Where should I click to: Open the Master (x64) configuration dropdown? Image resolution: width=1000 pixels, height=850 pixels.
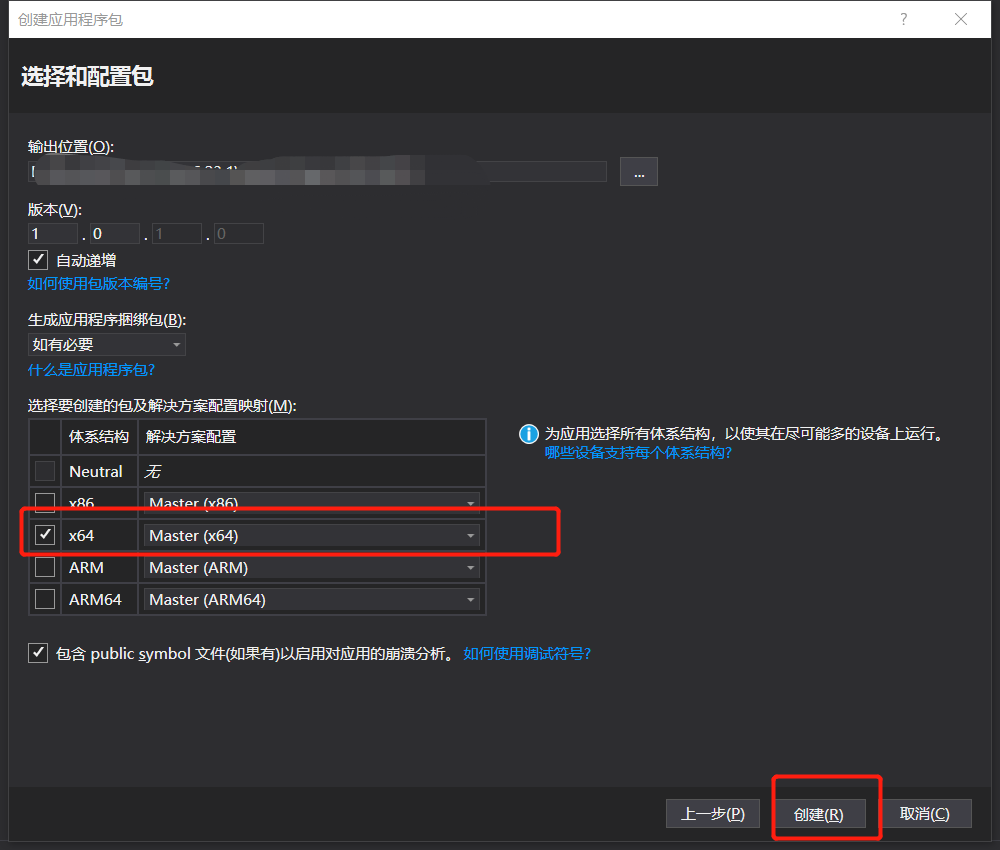(x=470, y=535)
